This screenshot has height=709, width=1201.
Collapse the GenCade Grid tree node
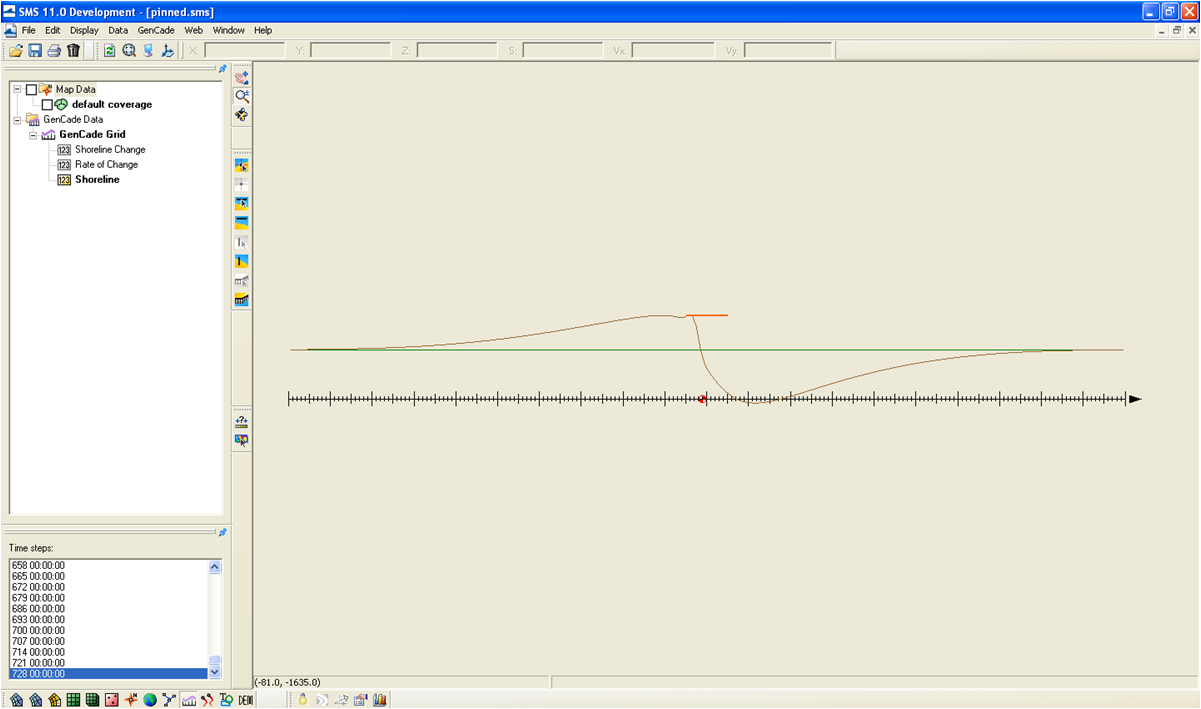(x=33, y=134)
